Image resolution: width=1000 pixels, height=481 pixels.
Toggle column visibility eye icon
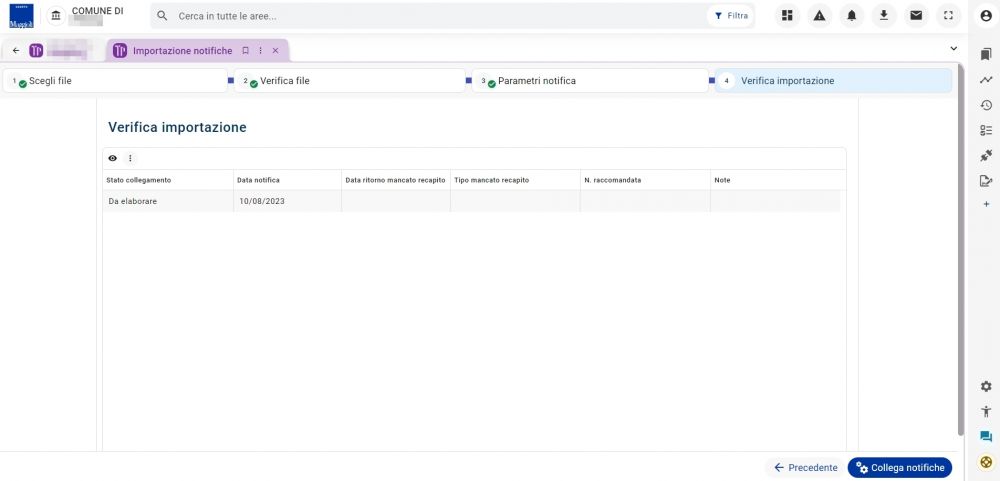[113, 158]
